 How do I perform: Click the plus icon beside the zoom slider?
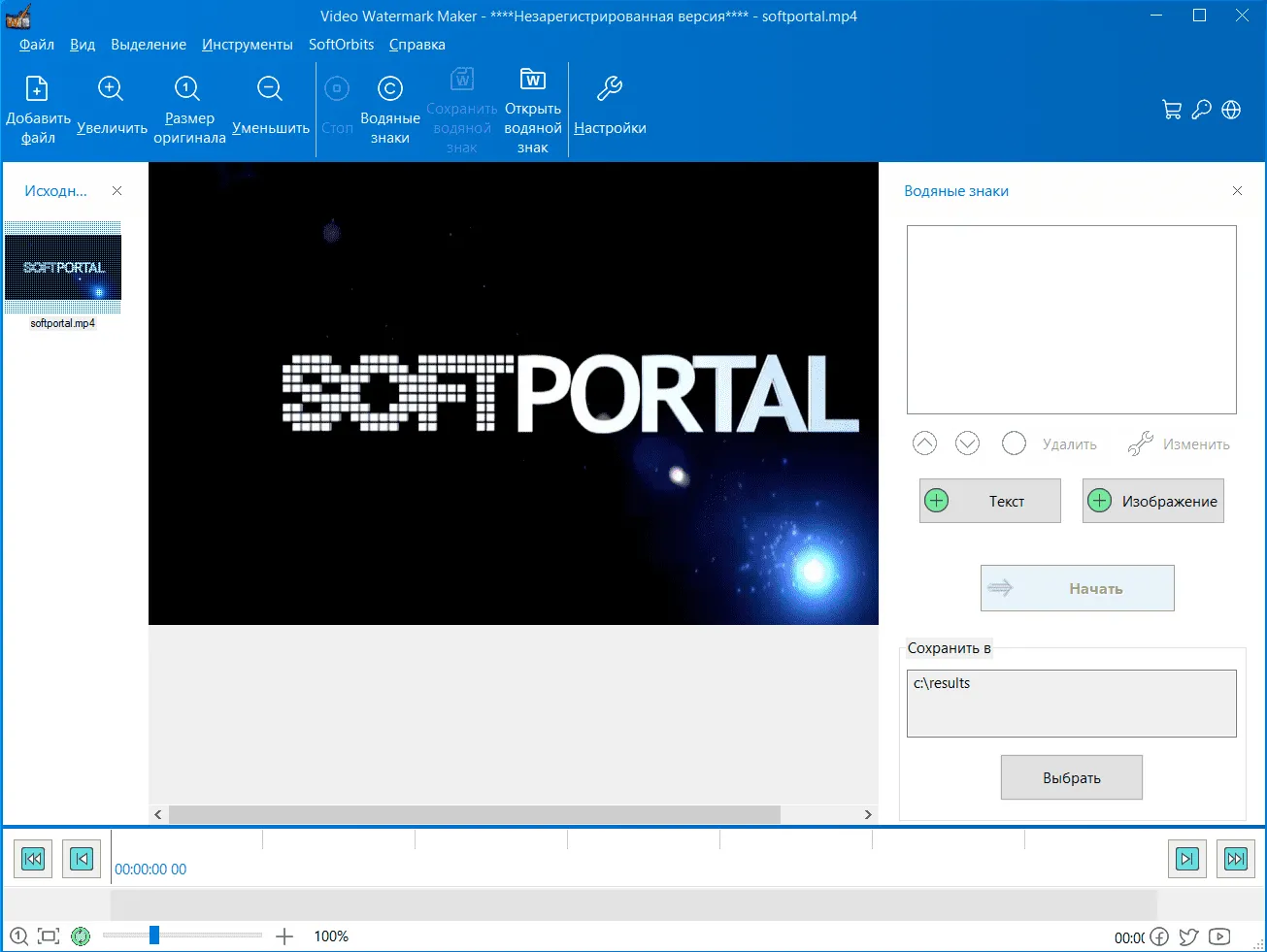(x=284, y=936)
